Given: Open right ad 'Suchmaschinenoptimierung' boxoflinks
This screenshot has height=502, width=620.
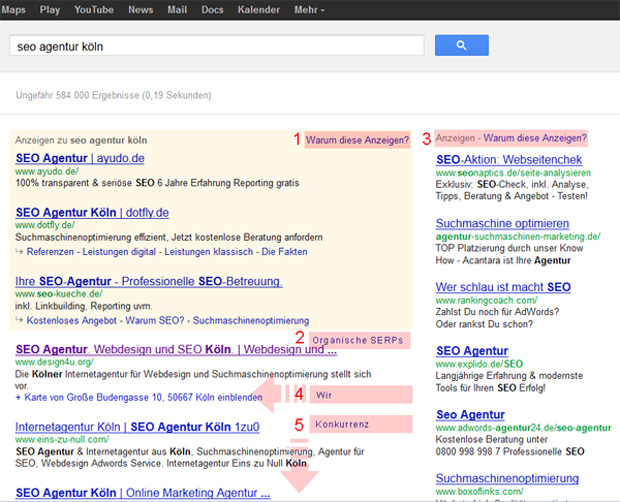Looking at the screenshot, I should (507, 478).
